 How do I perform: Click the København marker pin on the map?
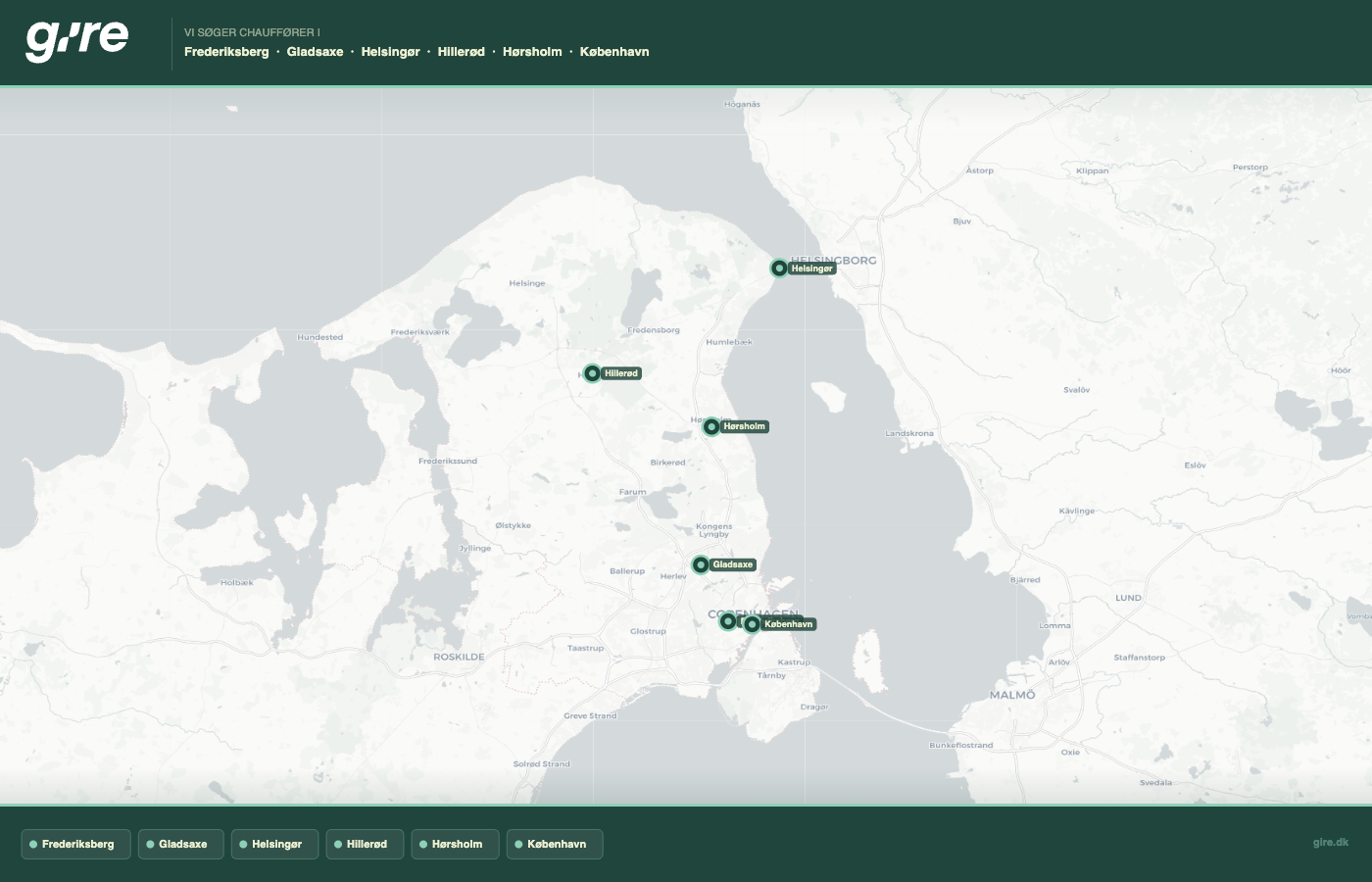point(752,624)
